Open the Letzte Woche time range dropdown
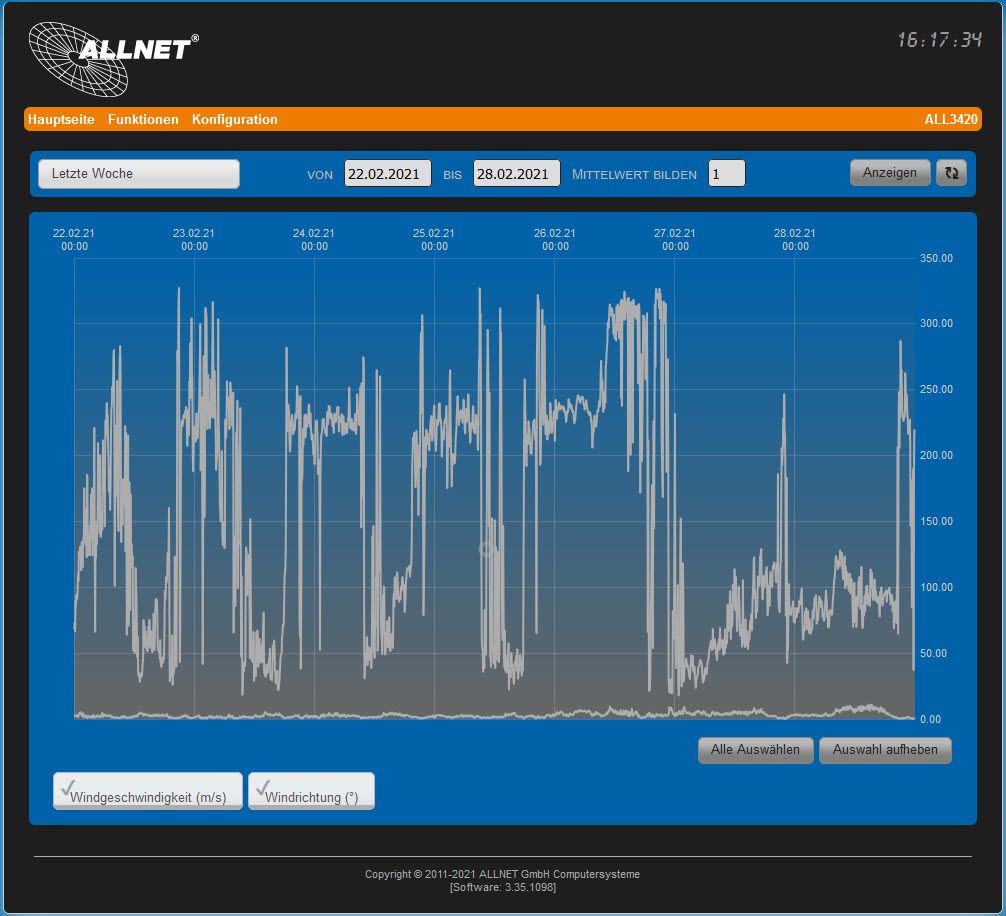 [x=139, y=174]
